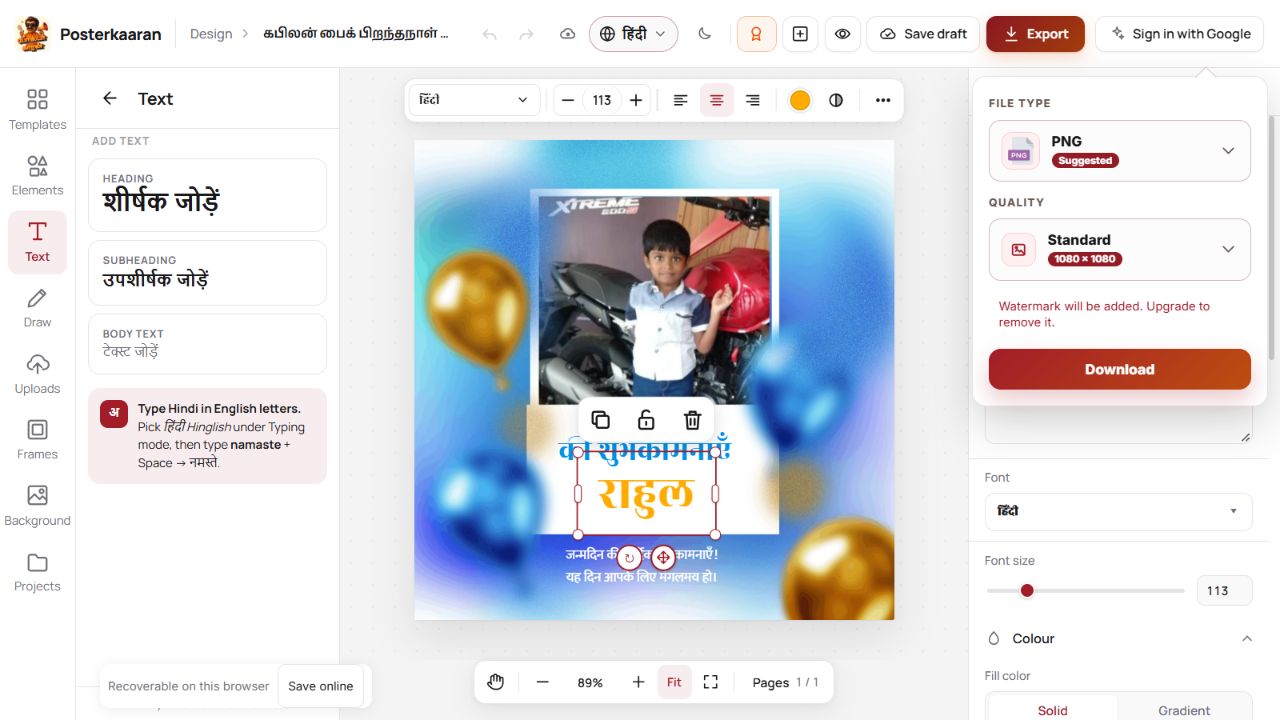Click Save draft button
The height and width of the screenshot is (720, 1280).
[x=924, y=34]
